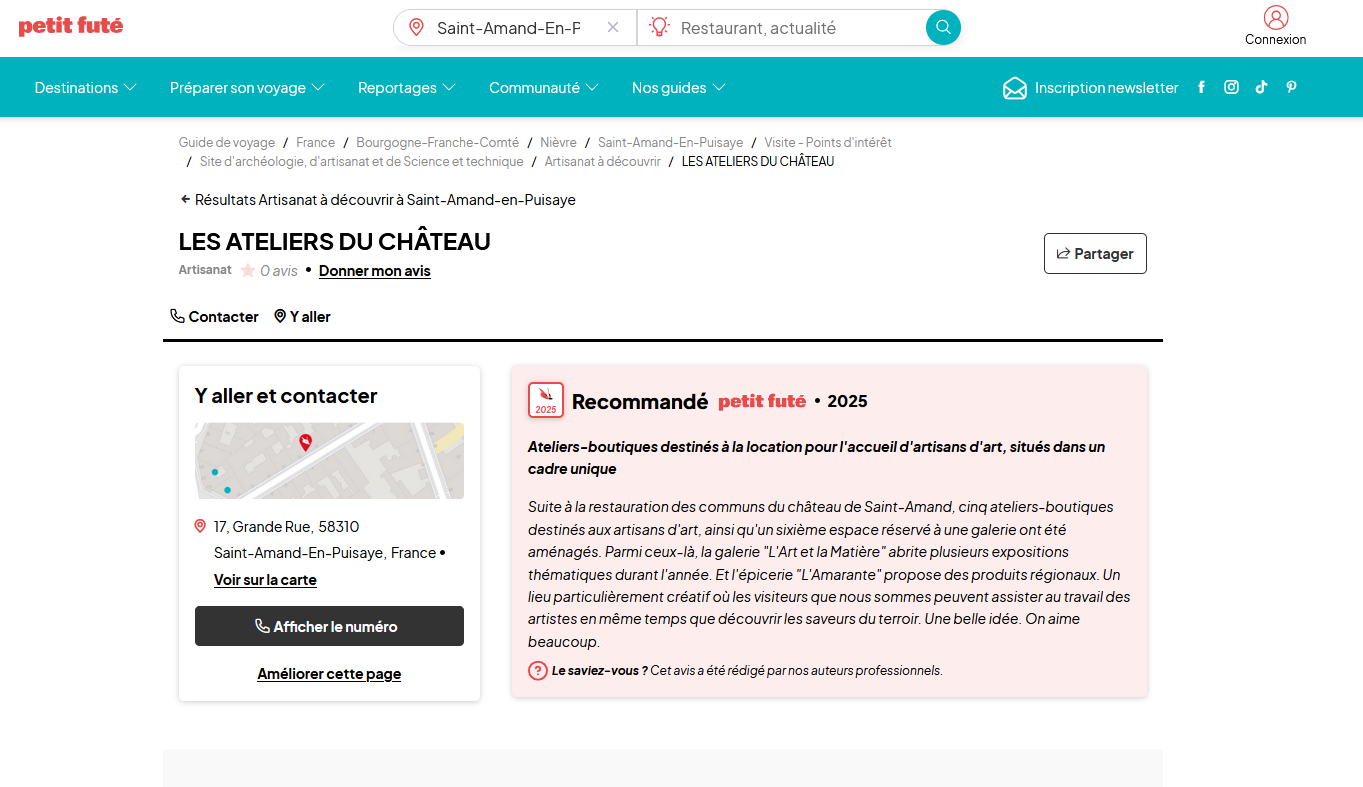Open Guide de voyage breadcrumb
This screenshot has height=787, width=1363.
pos(227,143)
